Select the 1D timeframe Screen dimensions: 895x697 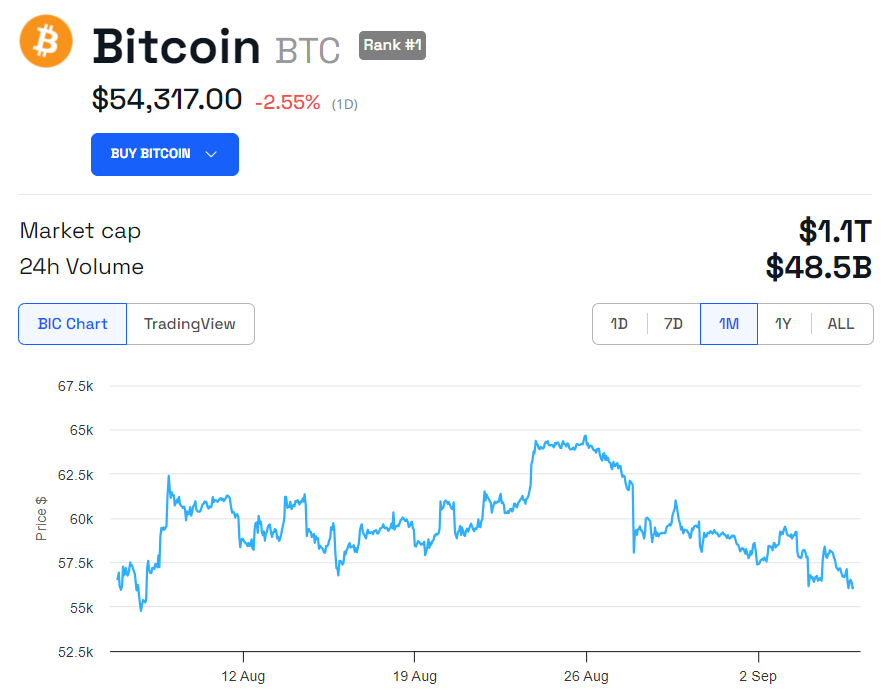(619, 323)
